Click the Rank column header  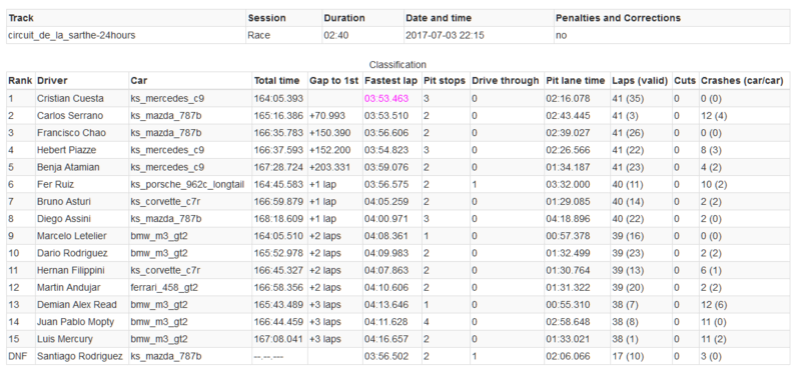click(20, 81)
